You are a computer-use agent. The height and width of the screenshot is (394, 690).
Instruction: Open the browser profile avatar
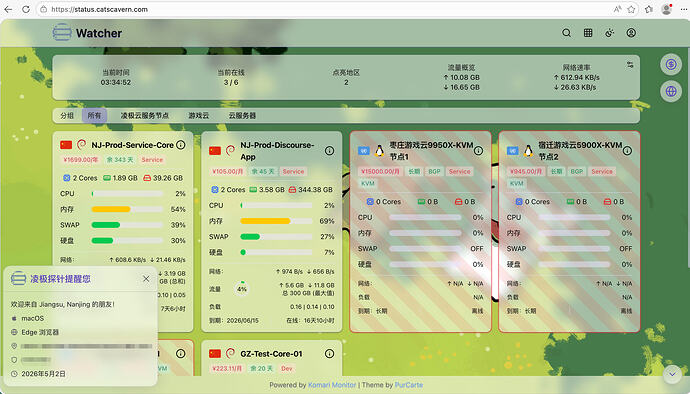pyautogui.click(x=667, y=9)
